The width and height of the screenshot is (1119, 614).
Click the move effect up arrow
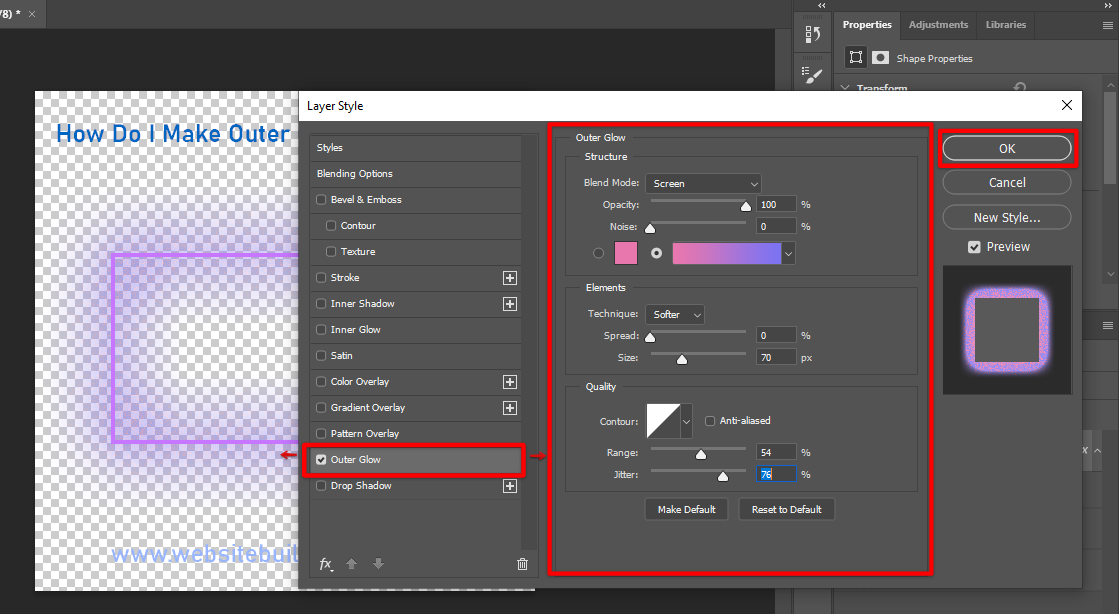[x=352, y=564]
